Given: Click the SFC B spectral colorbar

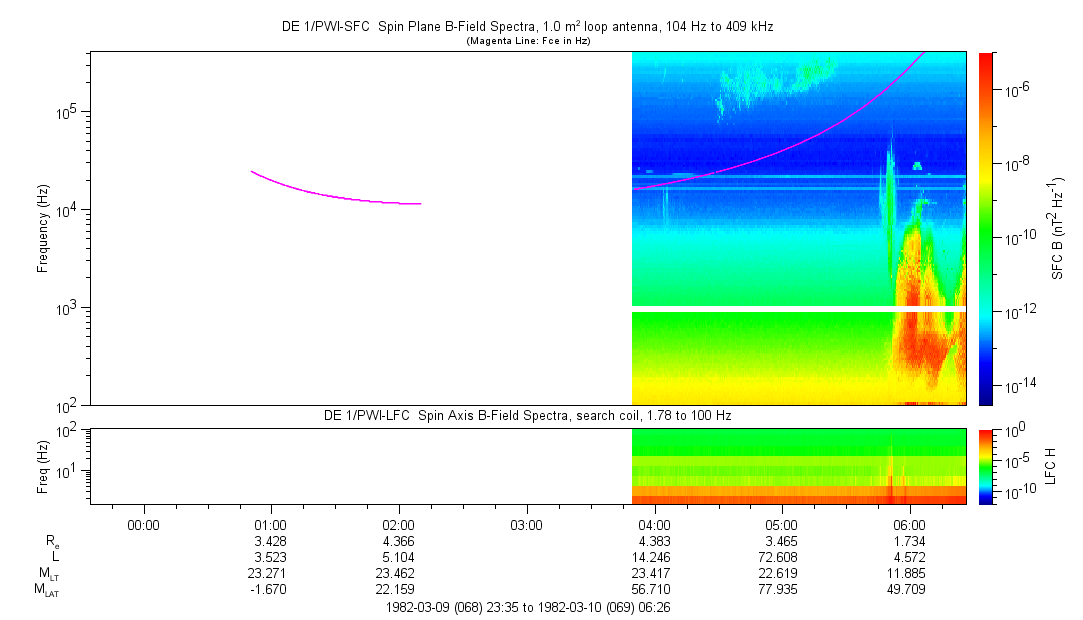Looking at the screenshot, I should [985, 228].
